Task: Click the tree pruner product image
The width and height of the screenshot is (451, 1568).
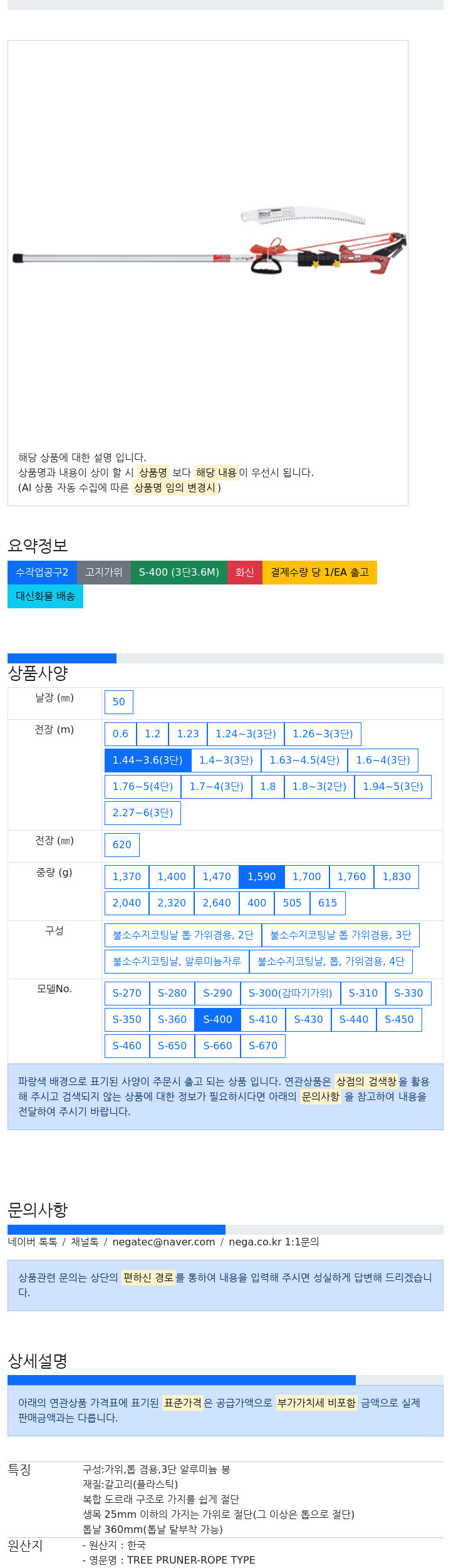Action: (x=210, y=241)
